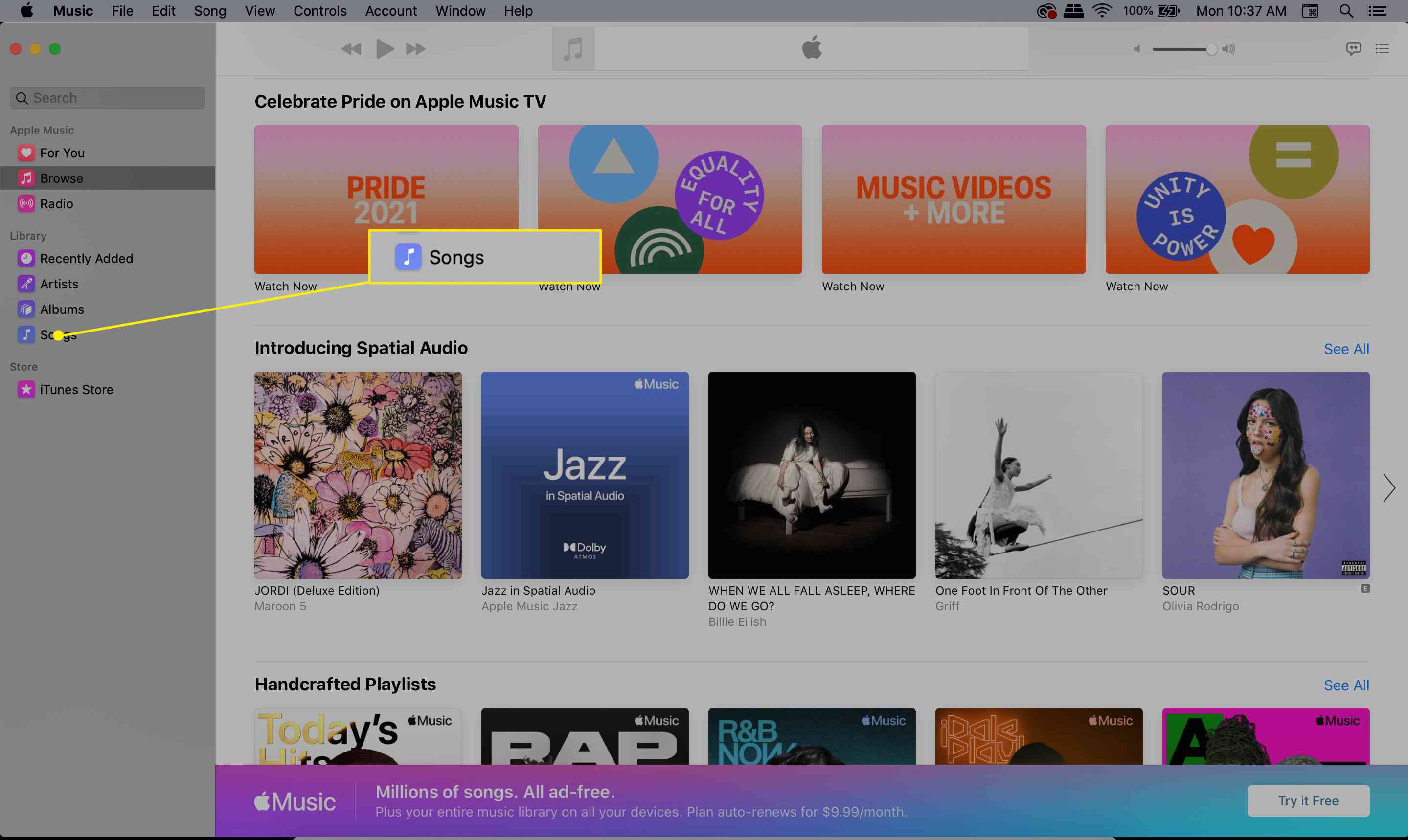Open the R&B Now playlist tile
Image resolution: width=1408 pixels, height=840 pixels.
tap(812, 736)
